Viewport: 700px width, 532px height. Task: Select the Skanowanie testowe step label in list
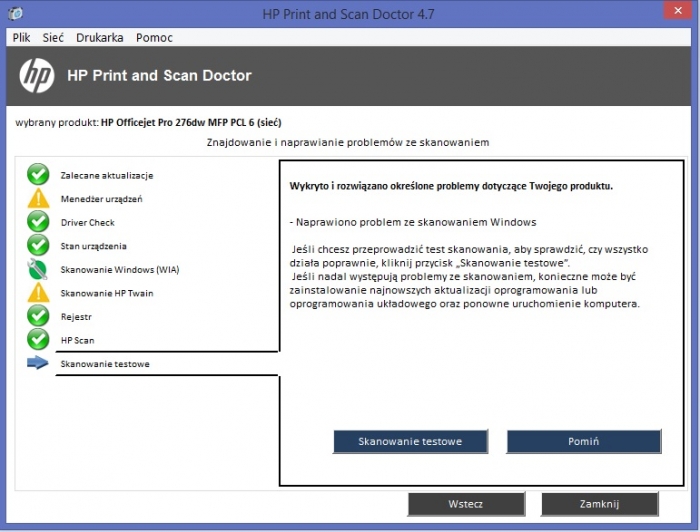[x=105, y=364]
